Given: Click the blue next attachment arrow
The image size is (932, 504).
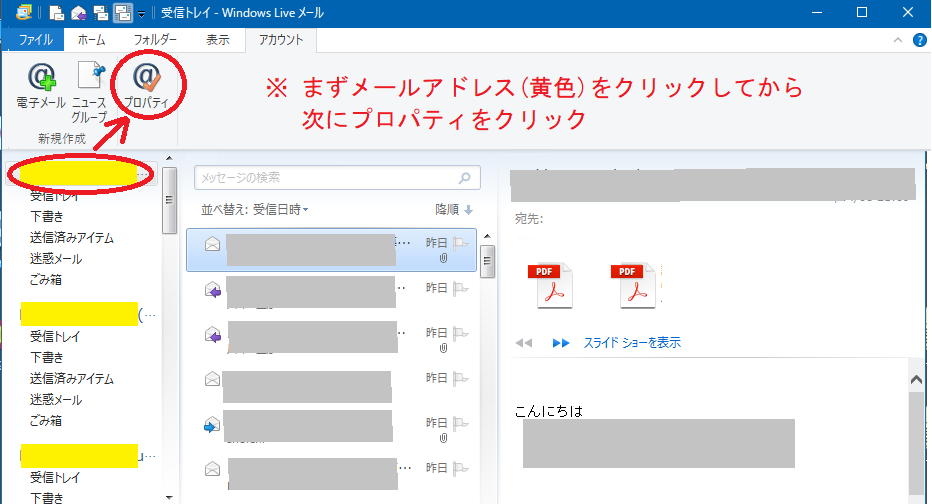Looking at the screenshot, I should pyautogui.click(x=561, y=343).
